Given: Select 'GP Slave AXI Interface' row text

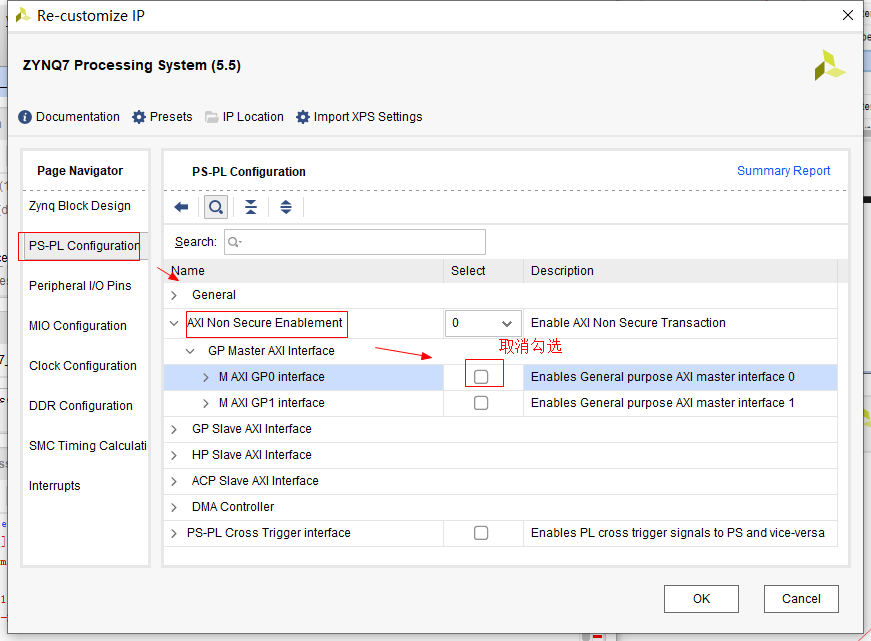Looking at the screenshot, I should pos(252,429).
